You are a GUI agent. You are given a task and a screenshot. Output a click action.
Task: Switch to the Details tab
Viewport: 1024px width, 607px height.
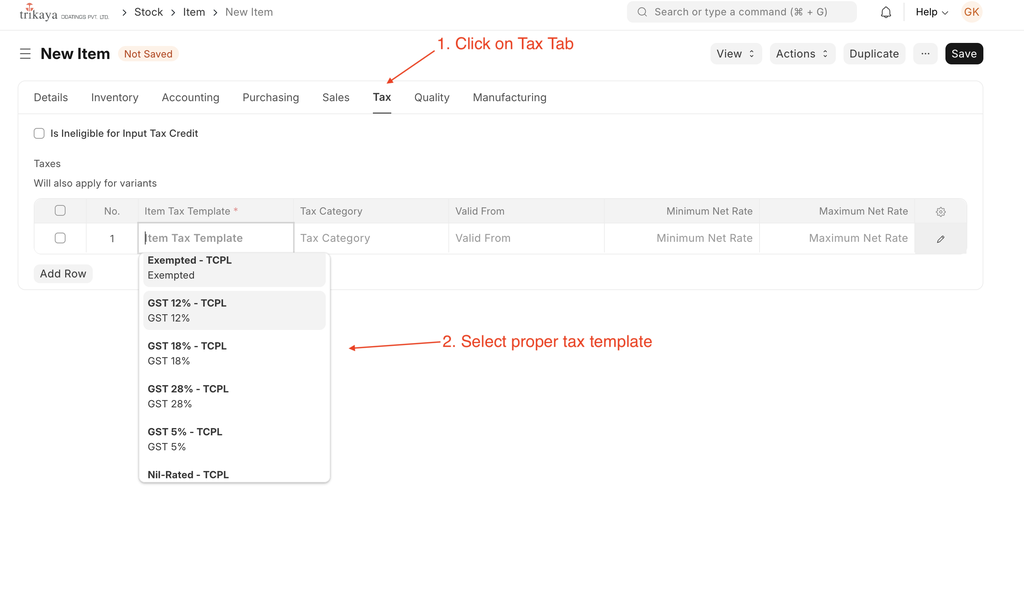(x=51, y=97)
